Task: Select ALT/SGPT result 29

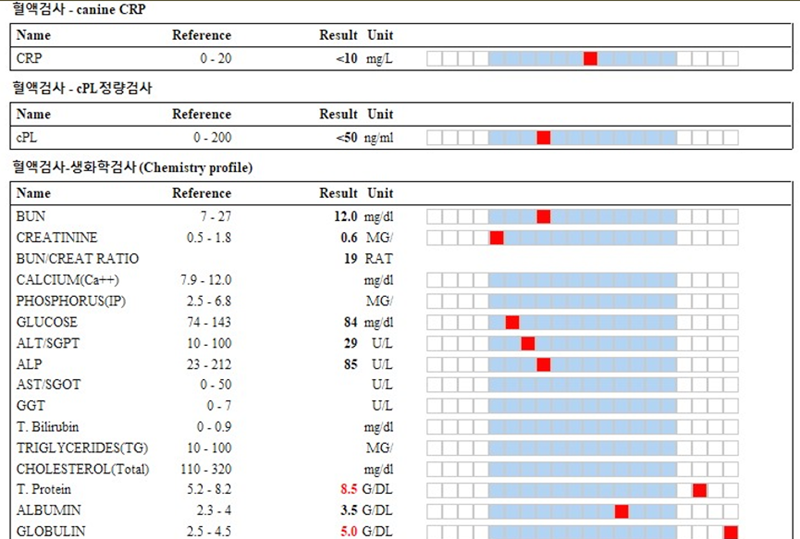Action: [x=351, y=344]
